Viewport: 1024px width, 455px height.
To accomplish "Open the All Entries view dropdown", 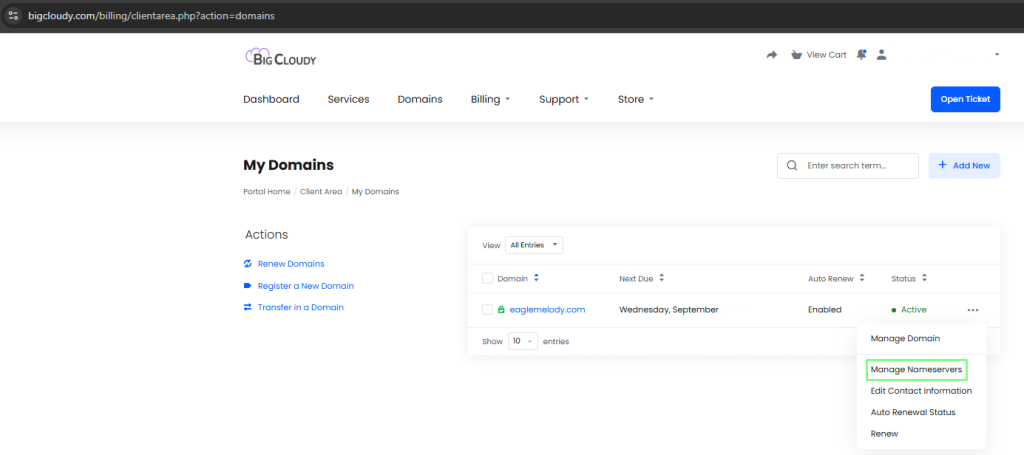I will (534, 245).
